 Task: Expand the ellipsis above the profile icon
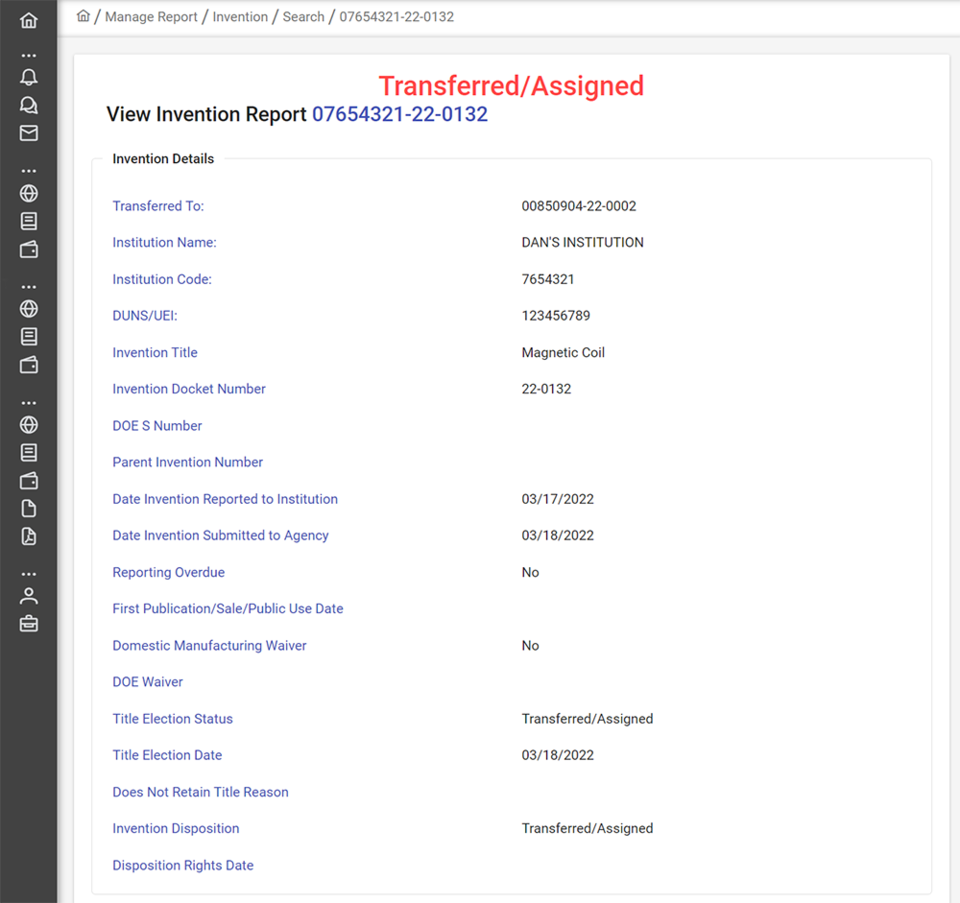28,573
